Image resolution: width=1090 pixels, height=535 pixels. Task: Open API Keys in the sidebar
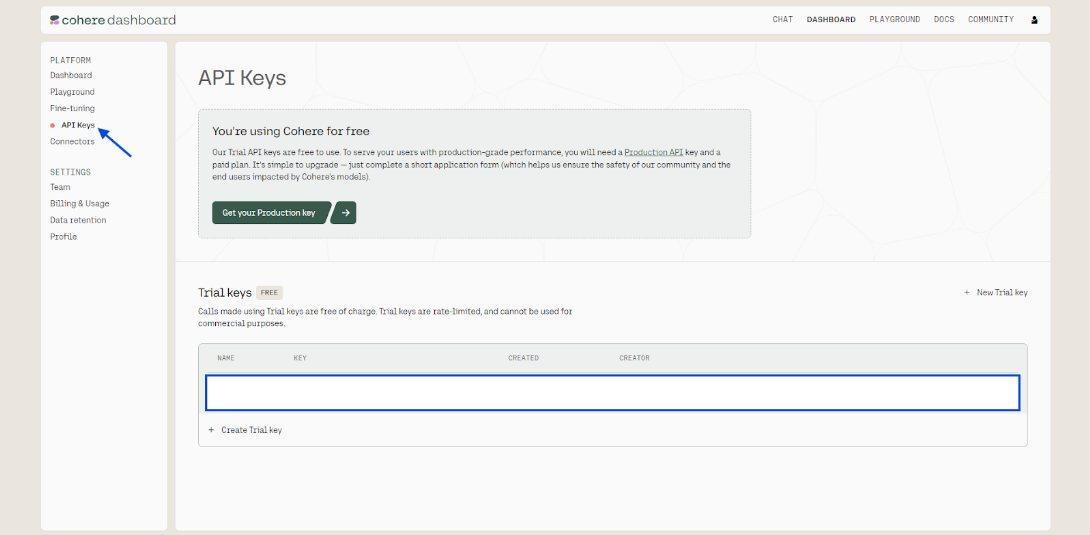click(78, 125)
